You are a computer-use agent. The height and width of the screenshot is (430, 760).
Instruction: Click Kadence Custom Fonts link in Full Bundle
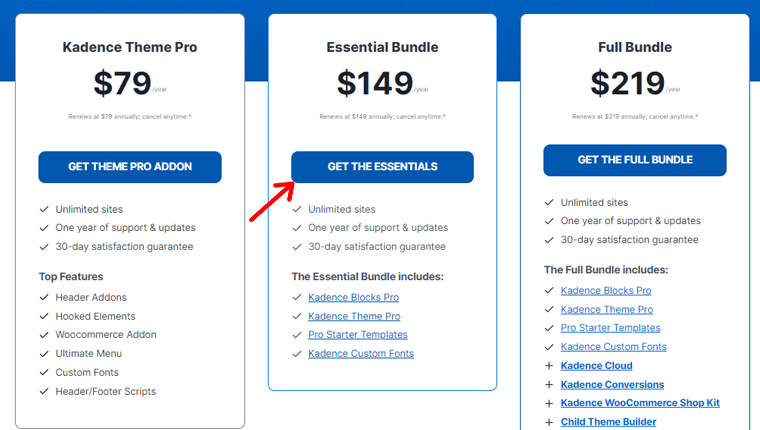pos(613,347)
